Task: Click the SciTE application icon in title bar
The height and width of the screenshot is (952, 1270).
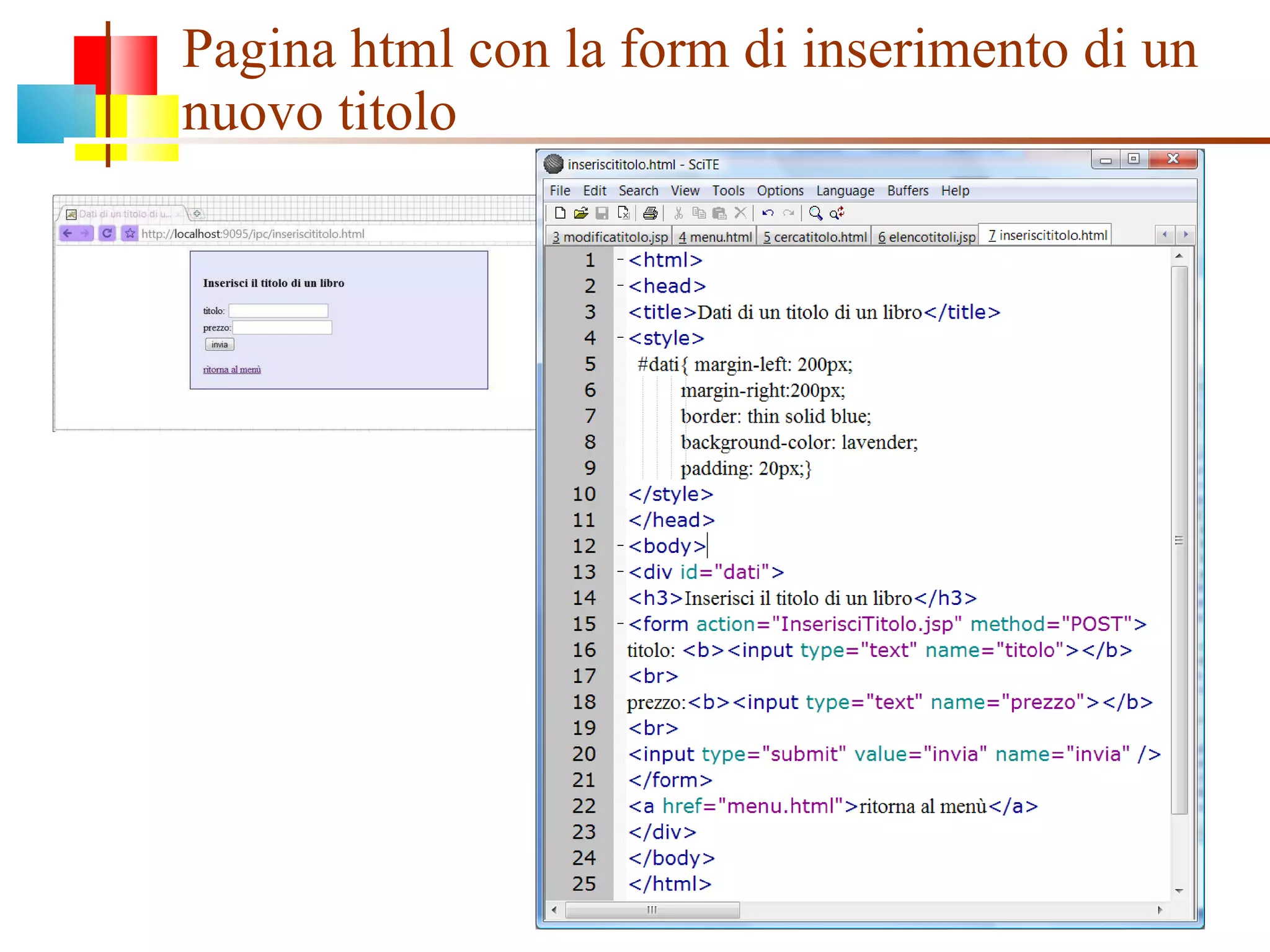Action: tap(553, 164)
